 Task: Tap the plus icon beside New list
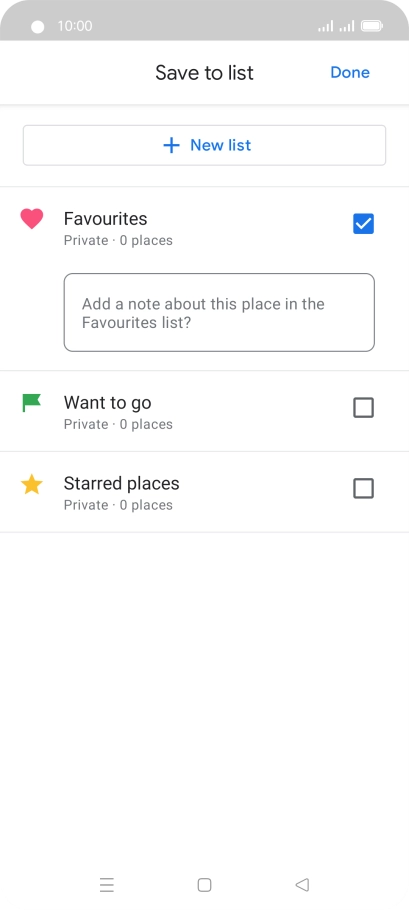172,145
